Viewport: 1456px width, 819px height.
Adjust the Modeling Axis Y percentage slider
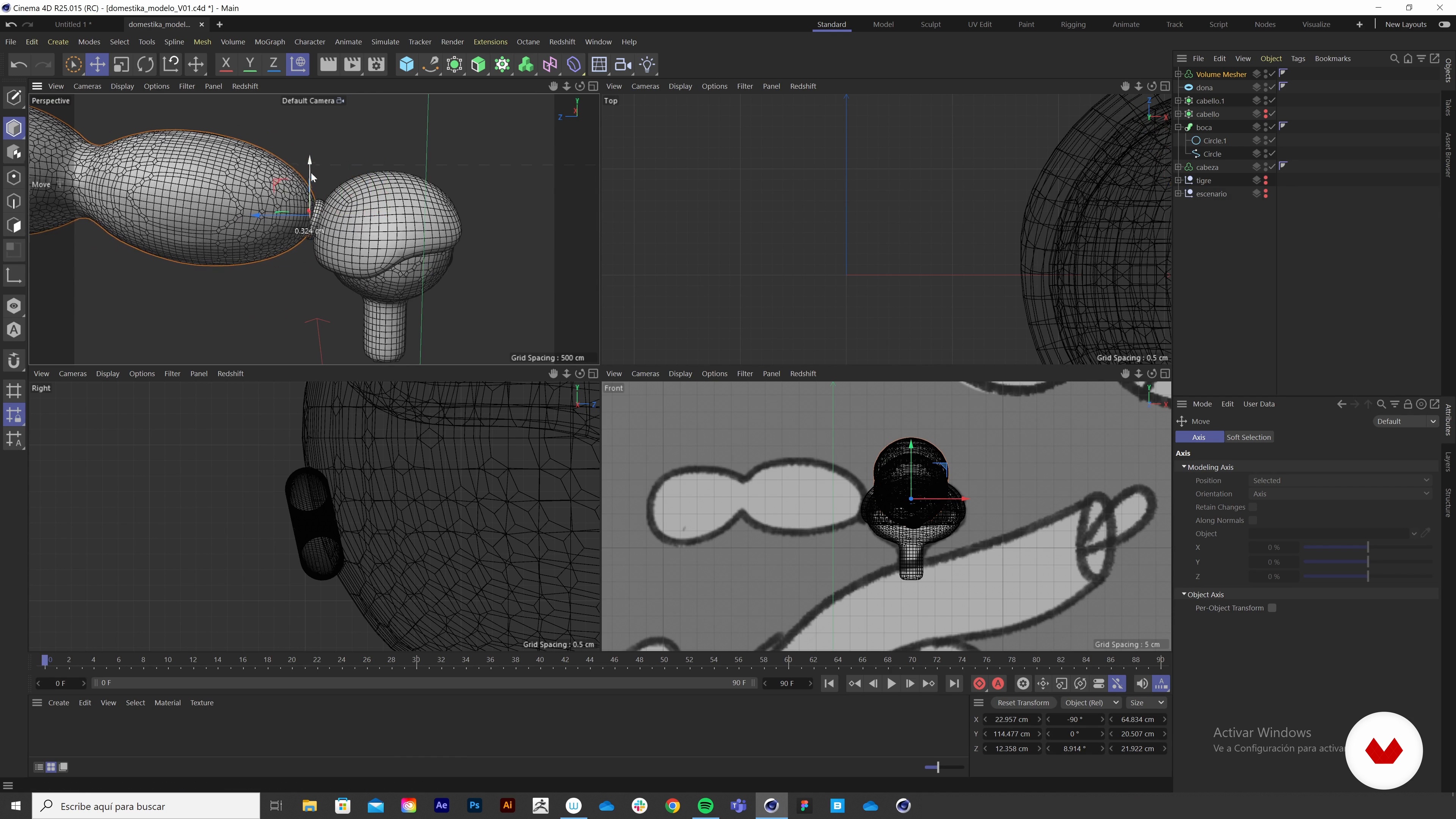(x=1368, y=562)
